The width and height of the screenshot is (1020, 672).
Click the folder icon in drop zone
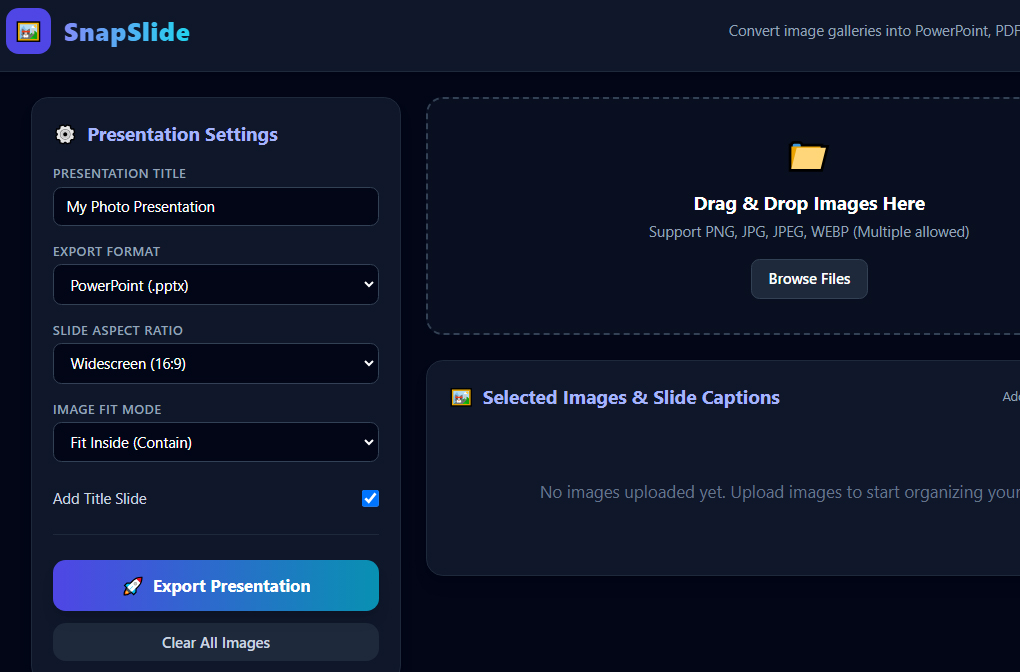point(808,156)
